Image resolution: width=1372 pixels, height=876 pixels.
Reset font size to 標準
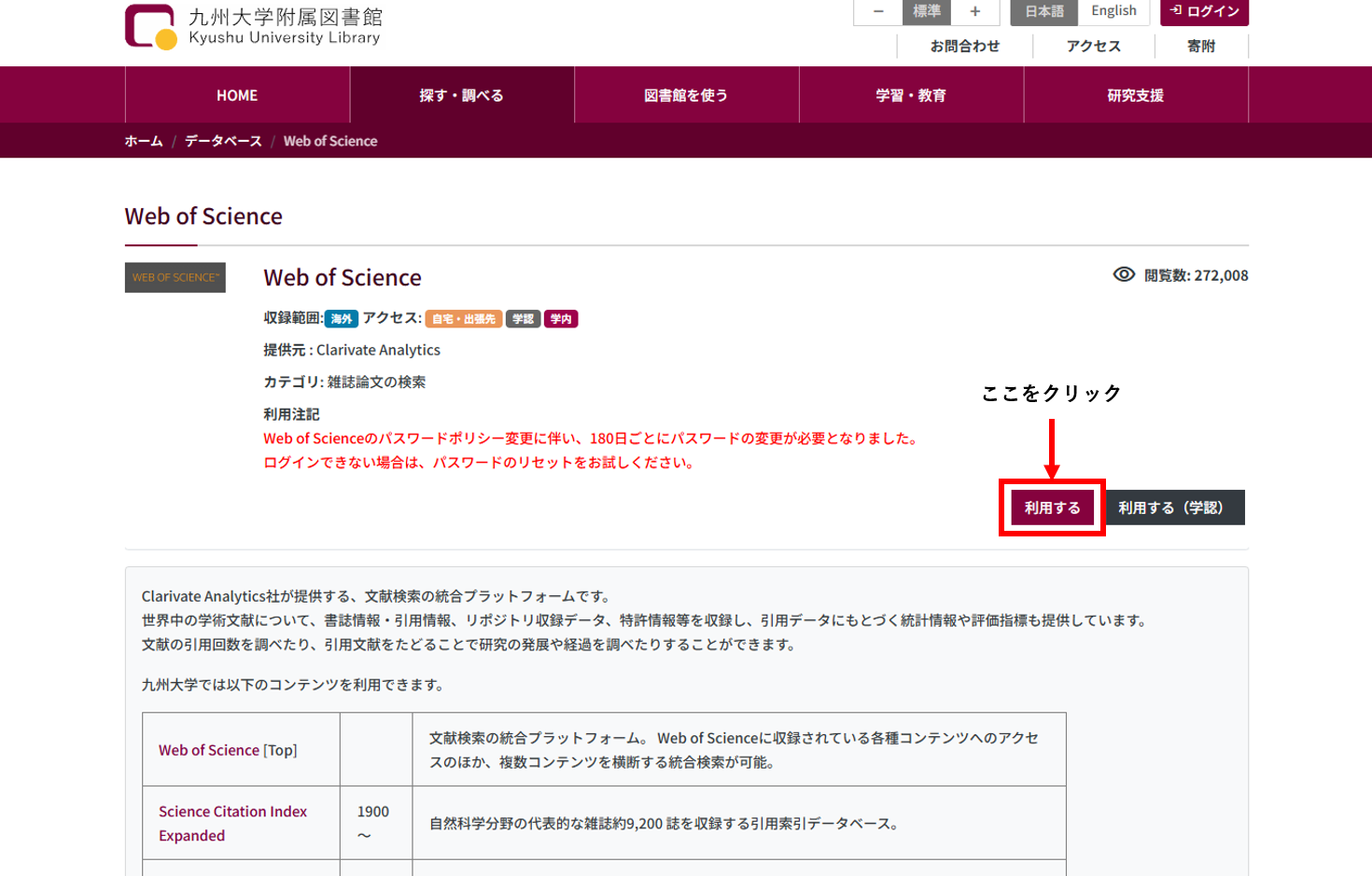[926, 12]
